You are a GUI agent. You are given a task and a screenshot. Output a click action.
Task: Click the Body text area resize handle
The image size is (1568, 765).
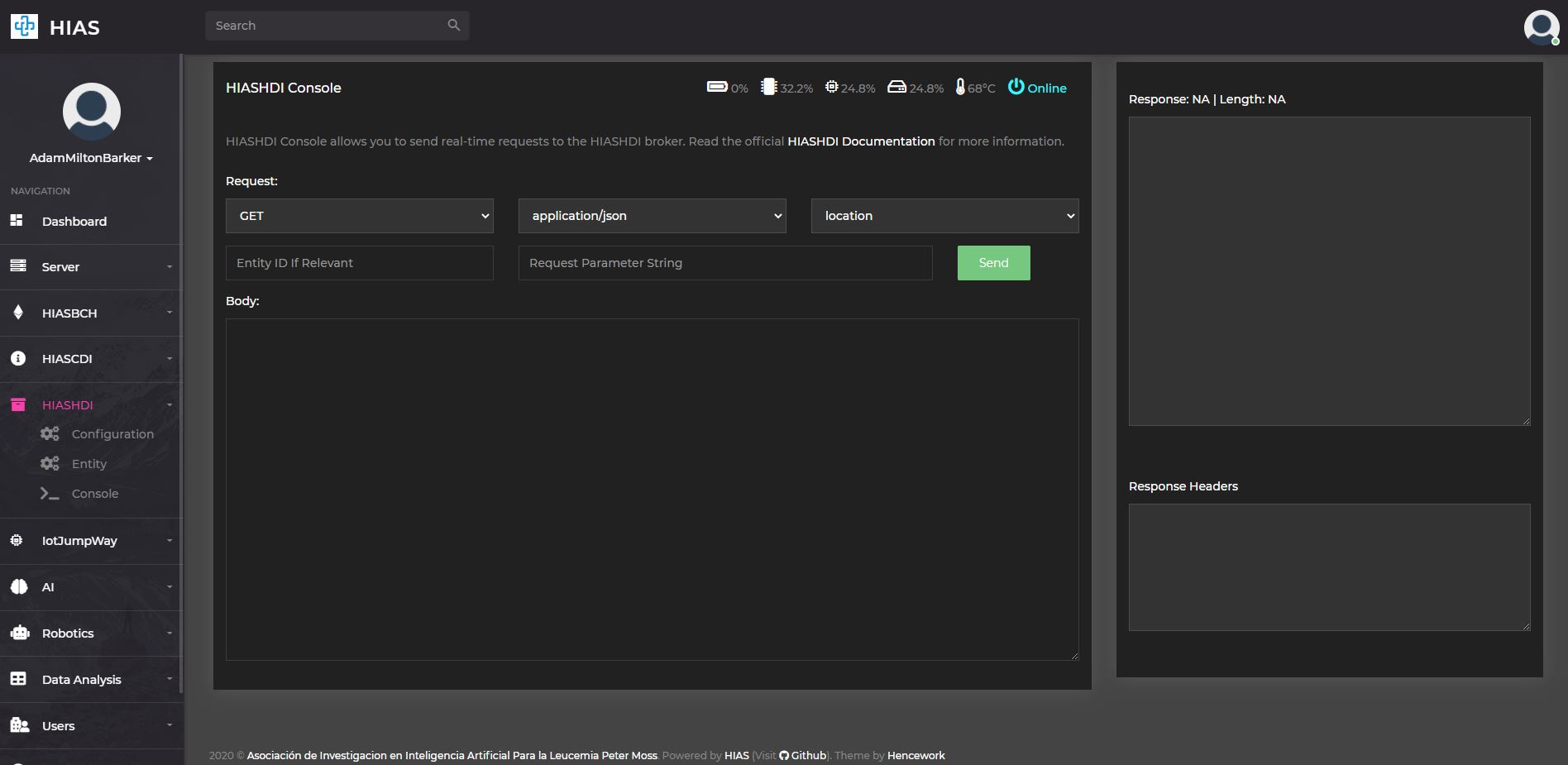pyautogui.click(x=1074, y=656)
